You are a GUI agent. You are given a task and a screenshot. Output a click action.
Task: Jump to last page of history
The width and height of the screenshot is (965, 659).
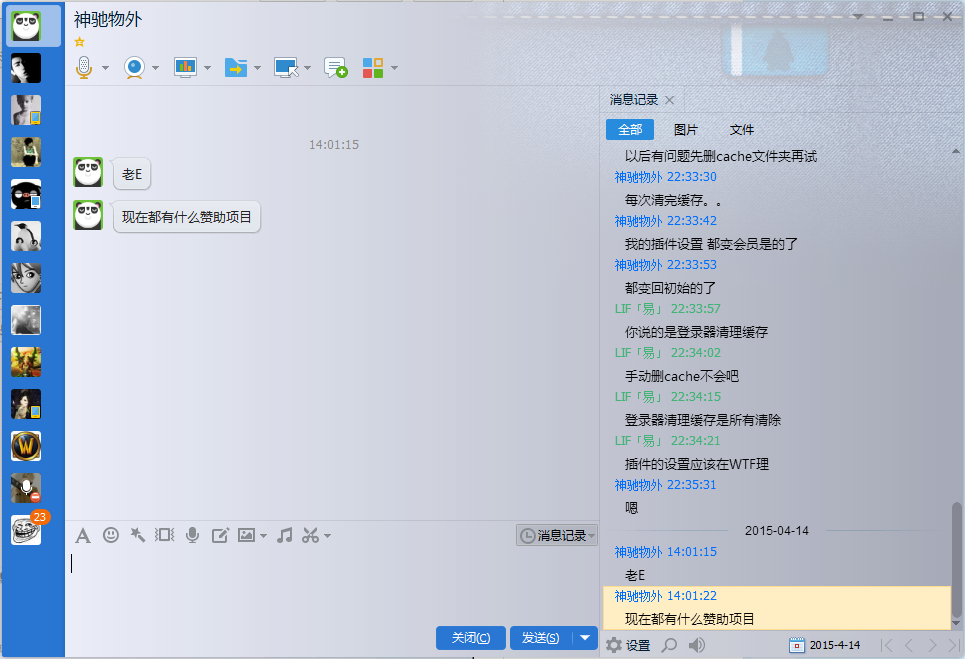(x=955, y=645)
